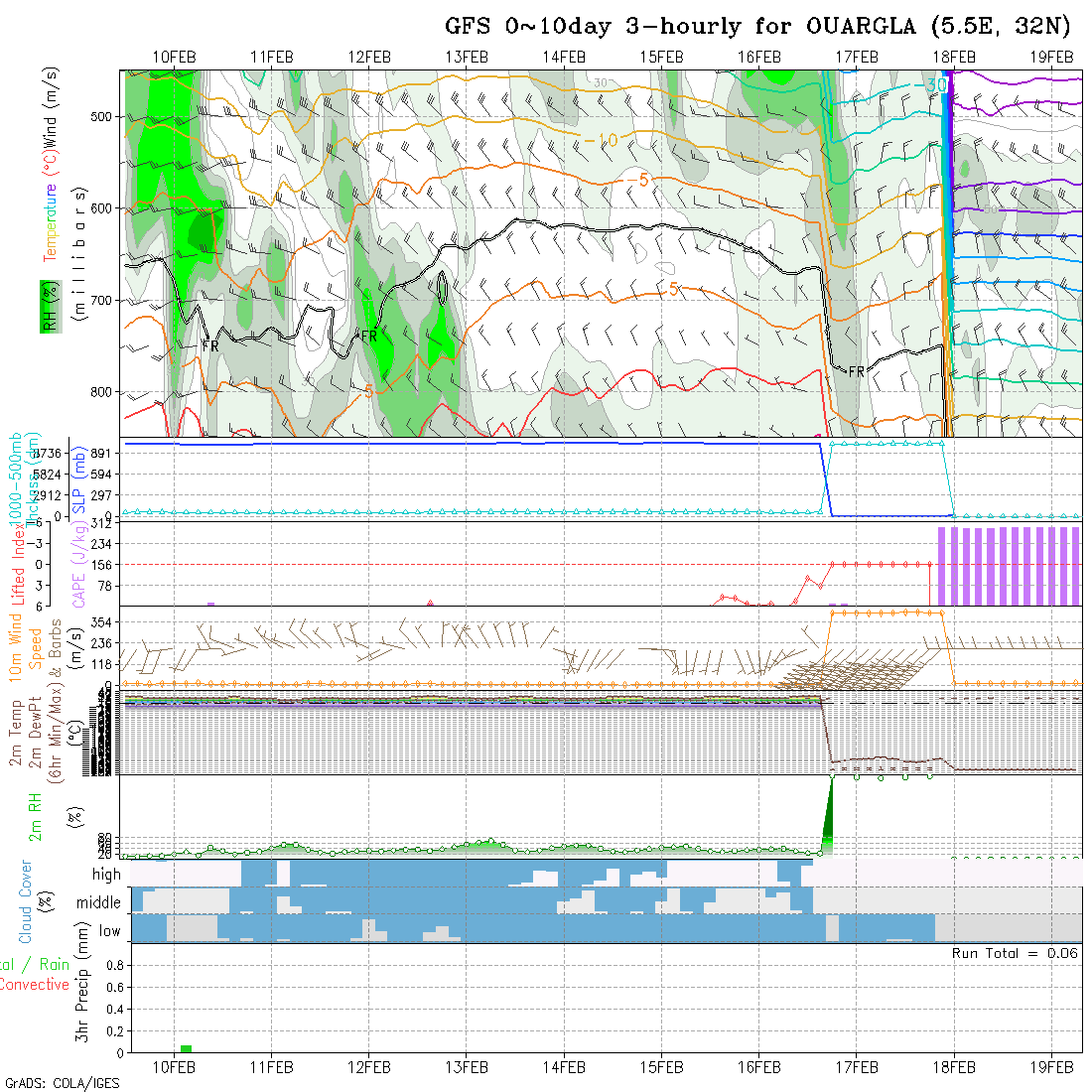Click the cyan -30 contour label
This screenshot has width=1092, height=1092.
[x=930, y=85]
